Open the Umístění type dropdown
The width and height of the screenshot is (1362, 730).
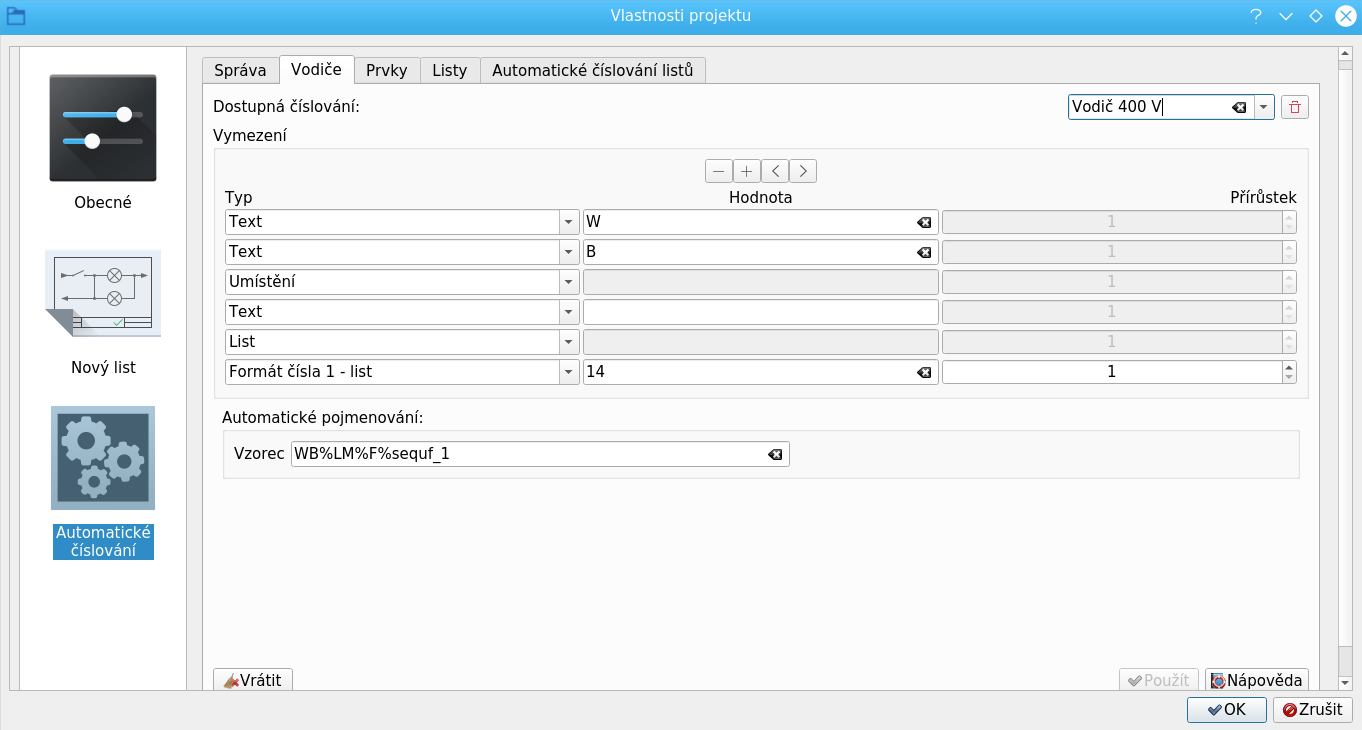pyautogui.click(x=568, y=282)
